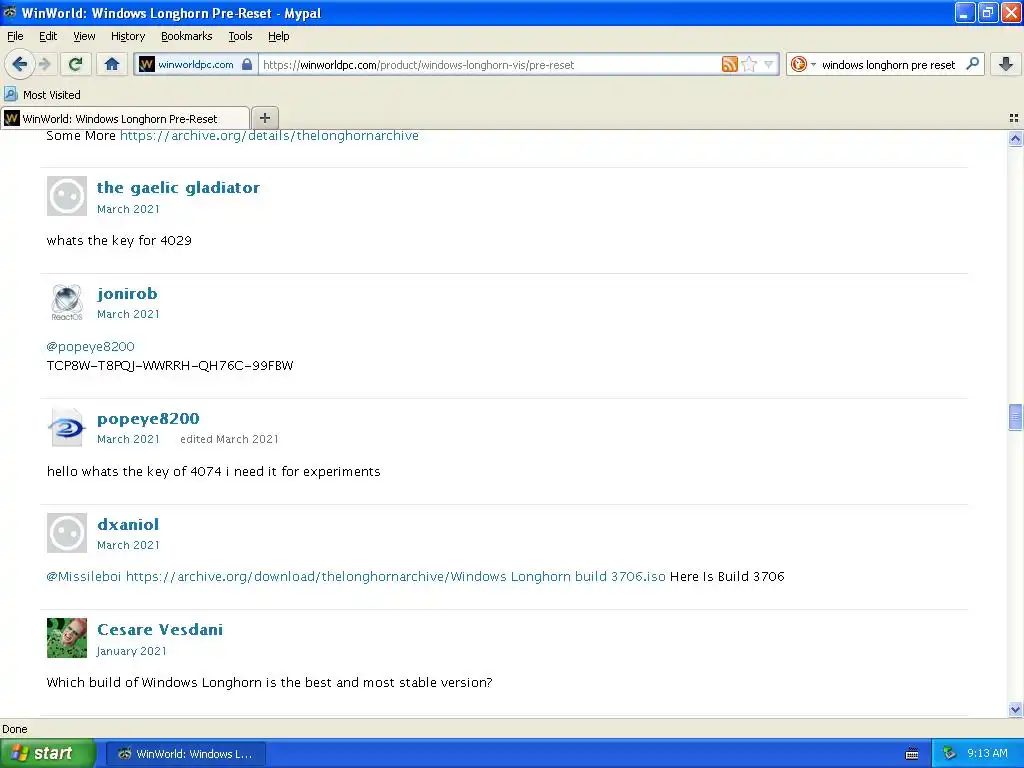Image resolution: width=1024 pixels, height=768 pixels.
Task: Open the Help menu
Action: (278, 36)
